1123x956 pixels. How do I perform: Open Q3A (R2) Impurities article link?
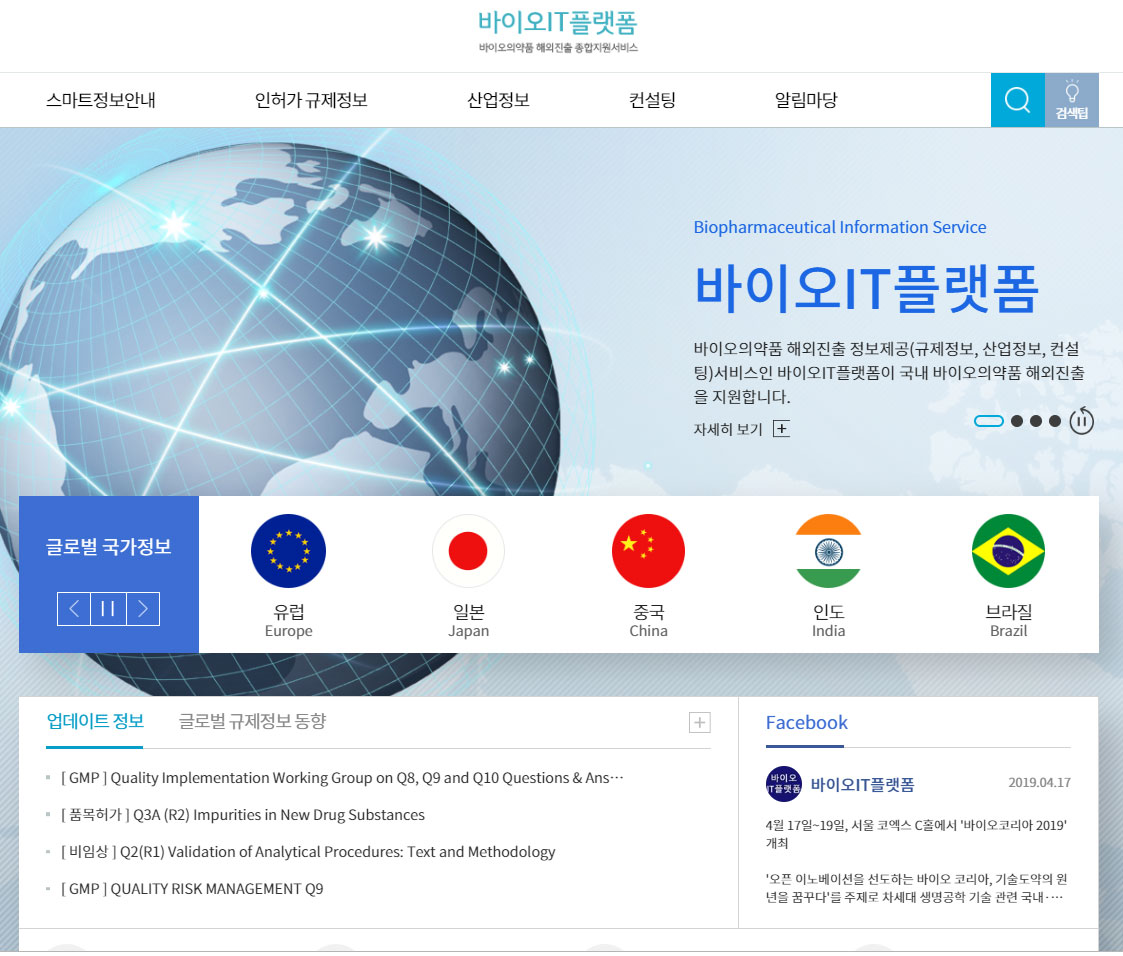[x=278, y=815]
